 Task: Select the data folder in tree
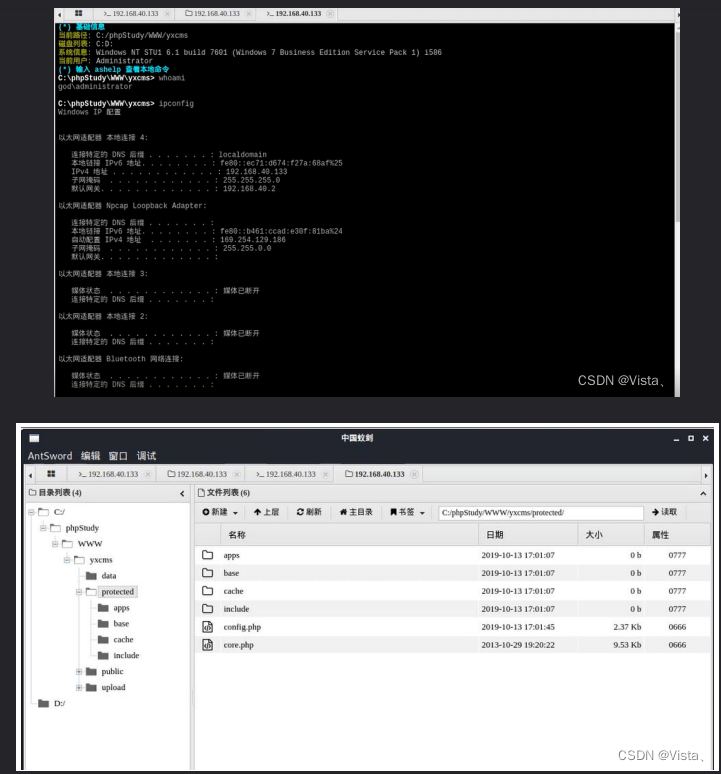pos(109,576)
